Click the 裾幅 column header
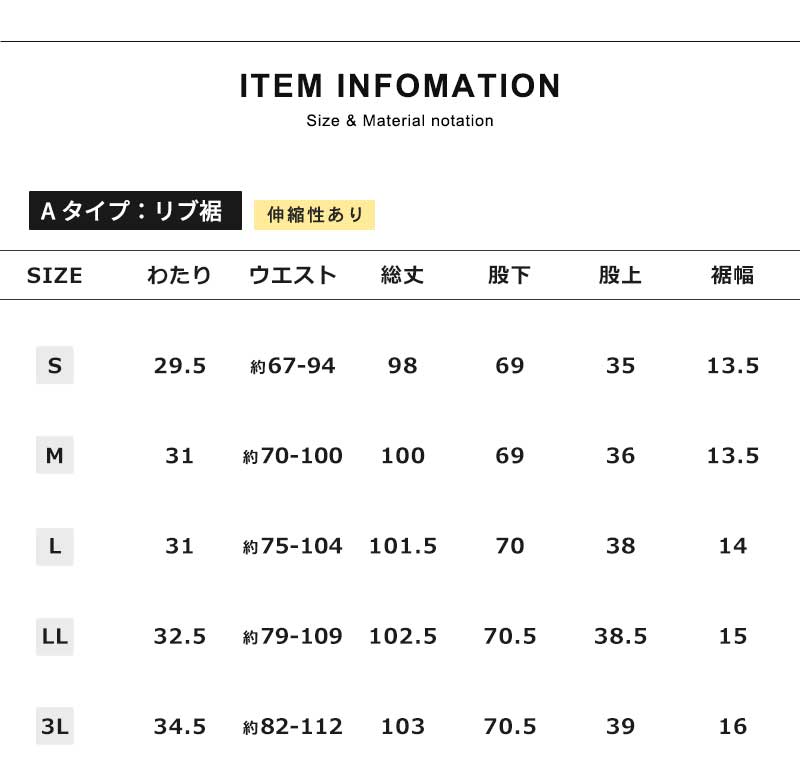This screenshot has width=800, height=780. pos(733,276)
